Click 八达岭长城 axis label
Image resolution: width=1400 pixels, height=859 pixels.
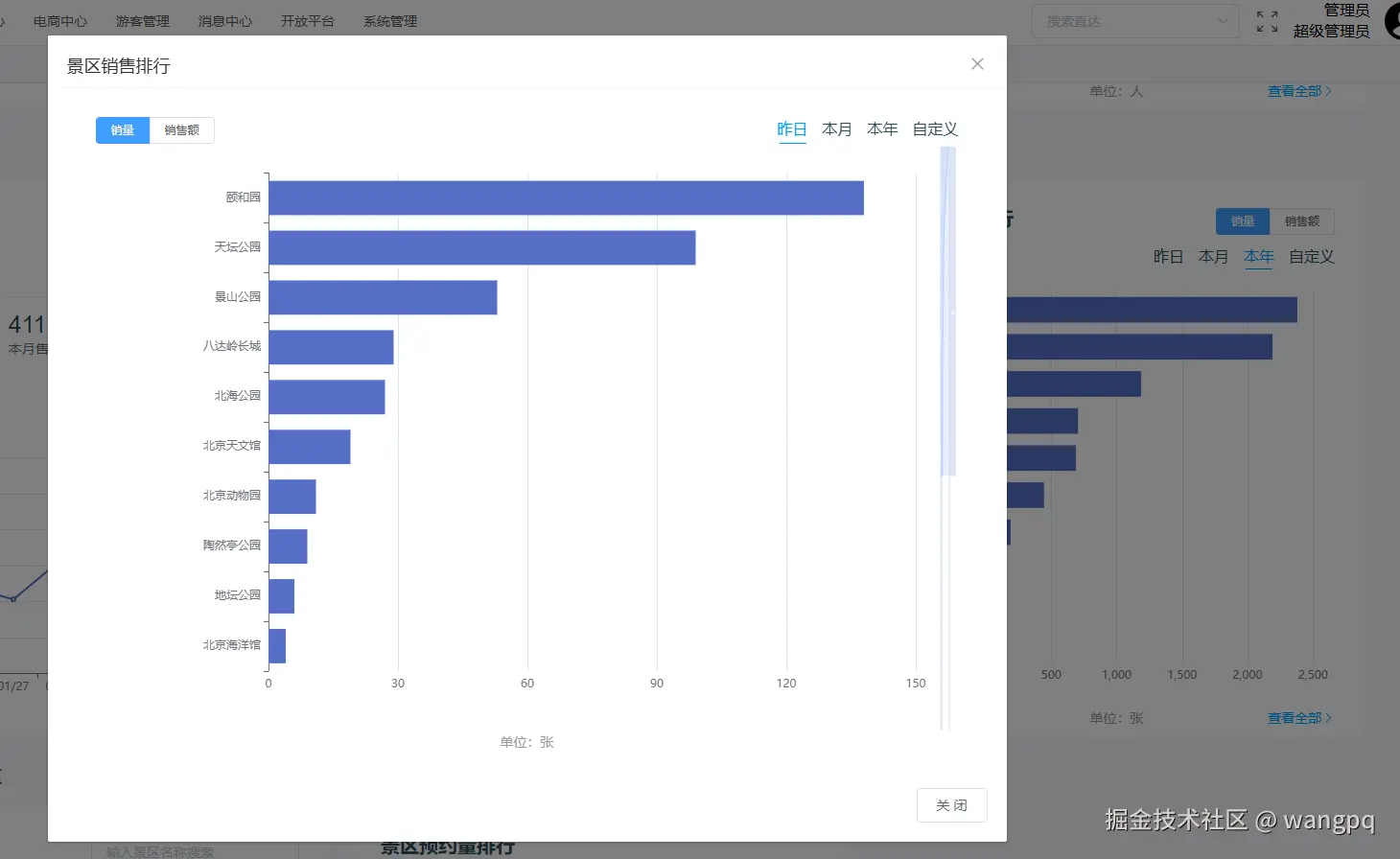pyautogui.click(x=232, y=346)
